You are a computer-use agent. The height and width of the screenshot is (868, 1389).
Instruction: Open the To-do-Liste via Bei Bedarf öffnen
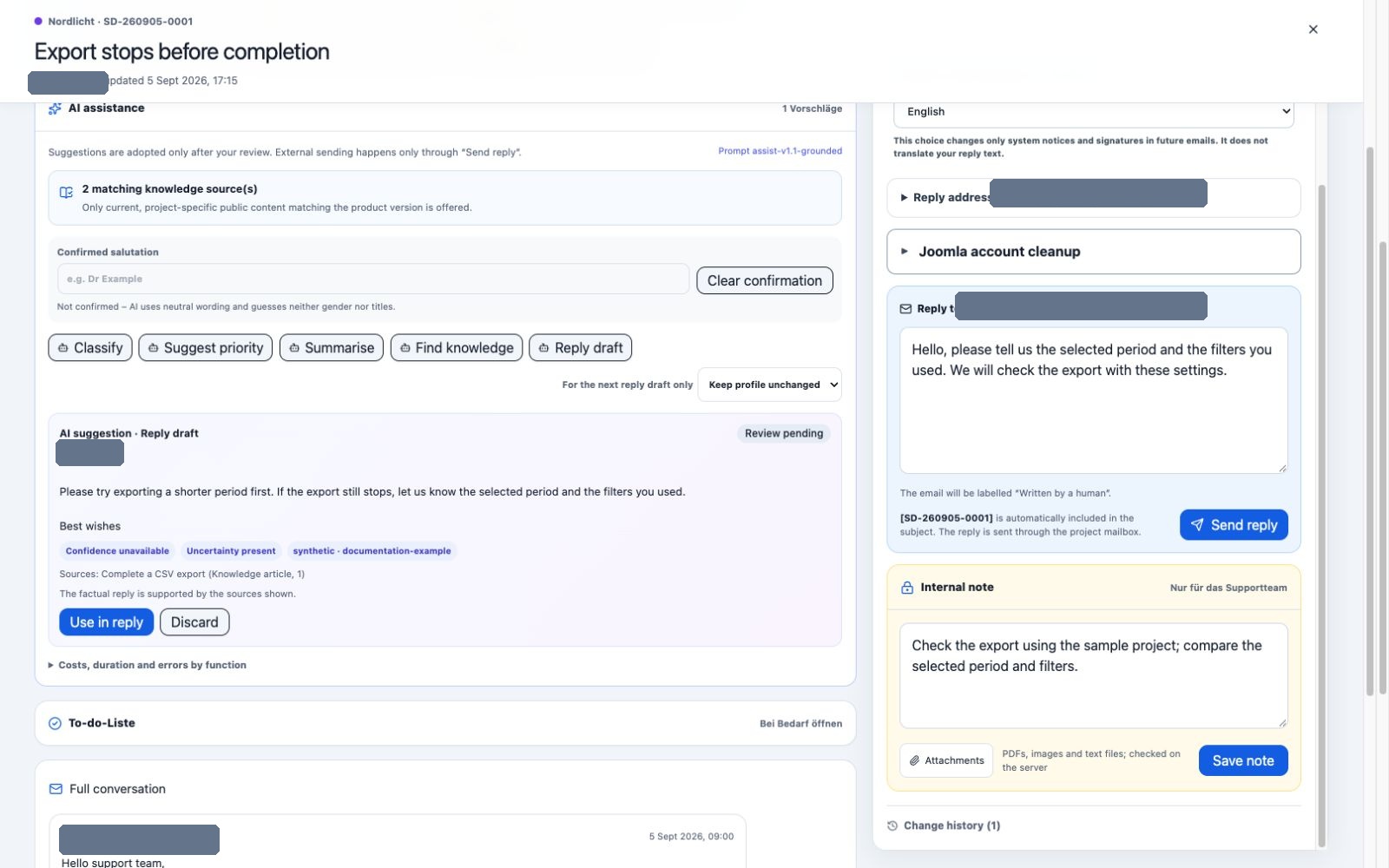[800, 723]
